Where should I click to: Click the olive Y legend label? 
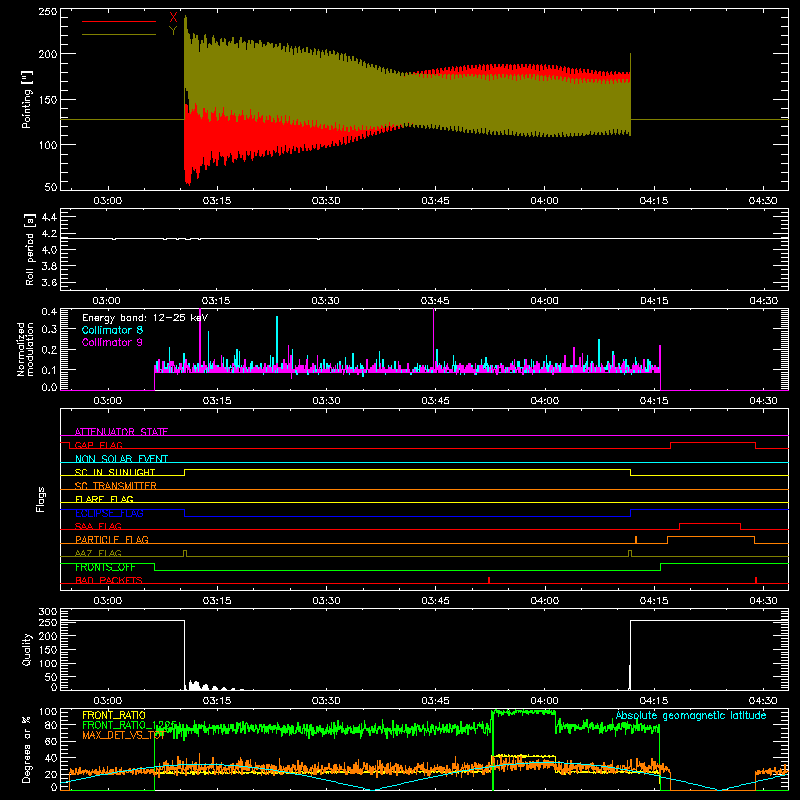tap(173, 31)
